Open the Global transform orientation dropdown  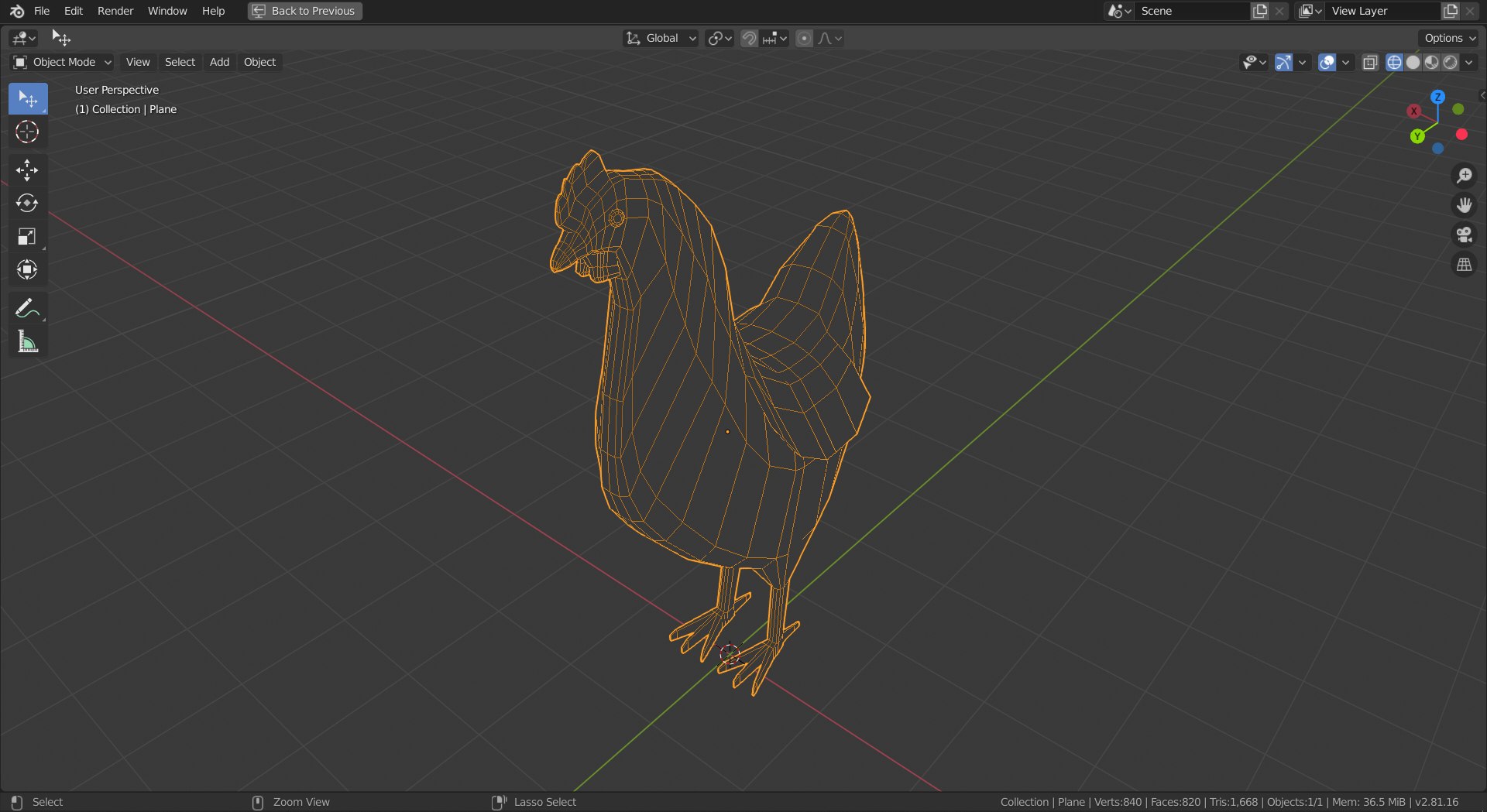click(x=661, y=38)
